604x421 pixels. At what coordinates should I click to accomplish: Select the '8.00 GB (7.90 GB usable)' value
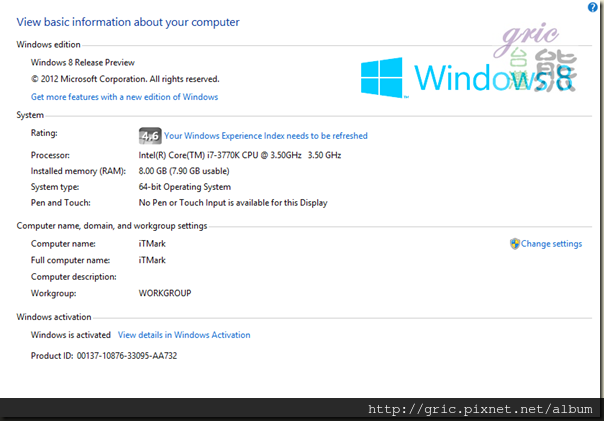[184, 171]
